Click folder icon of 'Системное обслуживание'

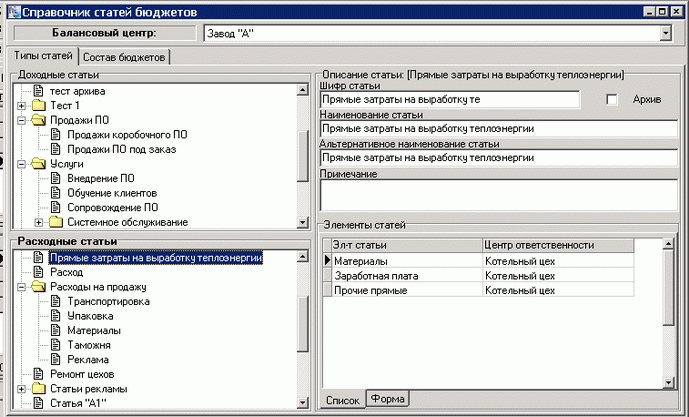[56, 222]
